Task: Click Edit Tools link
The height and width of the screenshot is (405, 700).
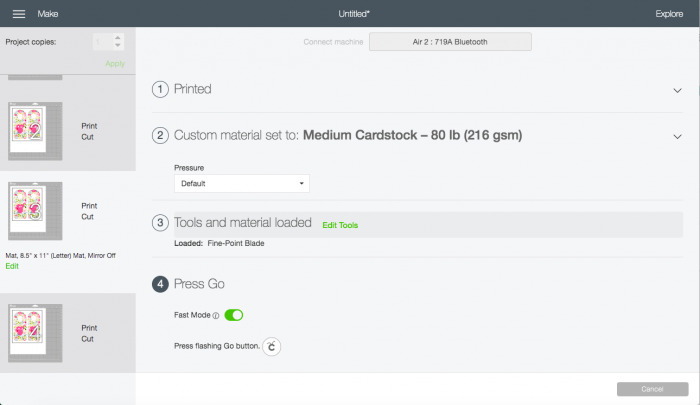Action: point(340,225)
